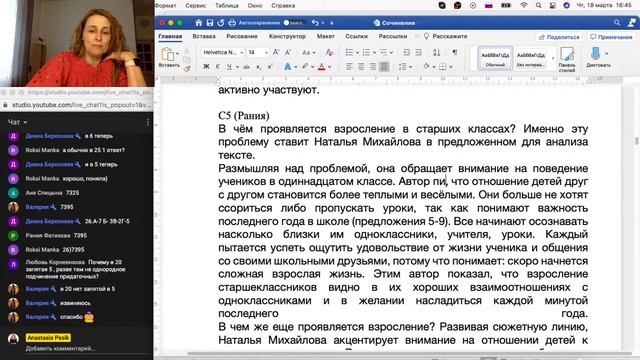Align text to the right

[x=373, y=67]
